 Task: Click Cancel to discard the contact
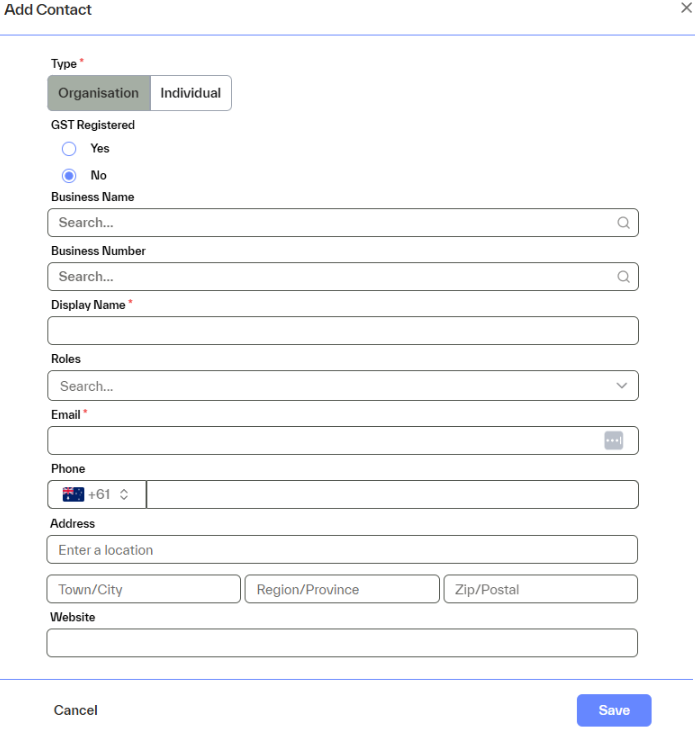click(x=76, y=710)
